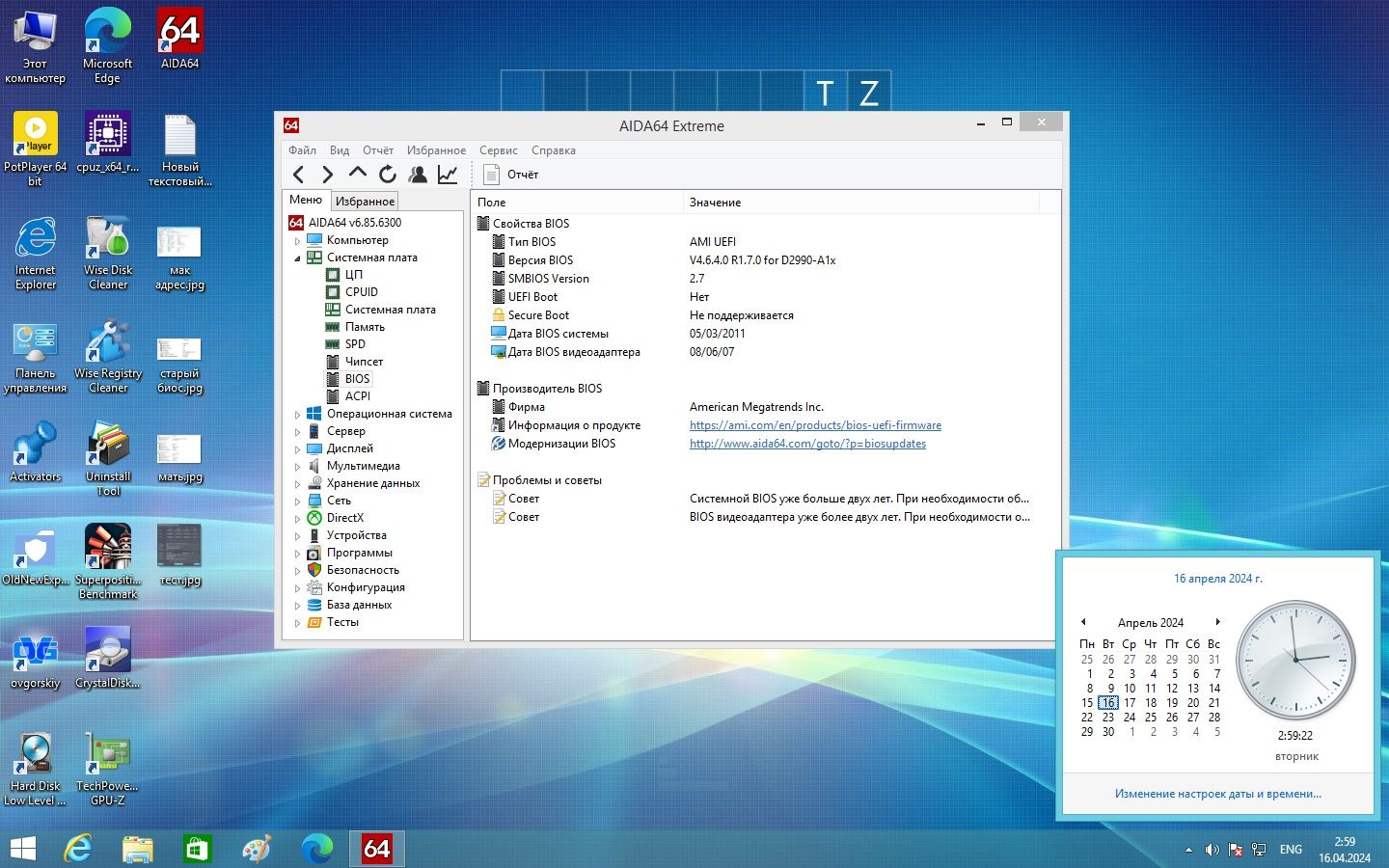
Task: Go up one level with Up arrow
Action: (358, 174)
